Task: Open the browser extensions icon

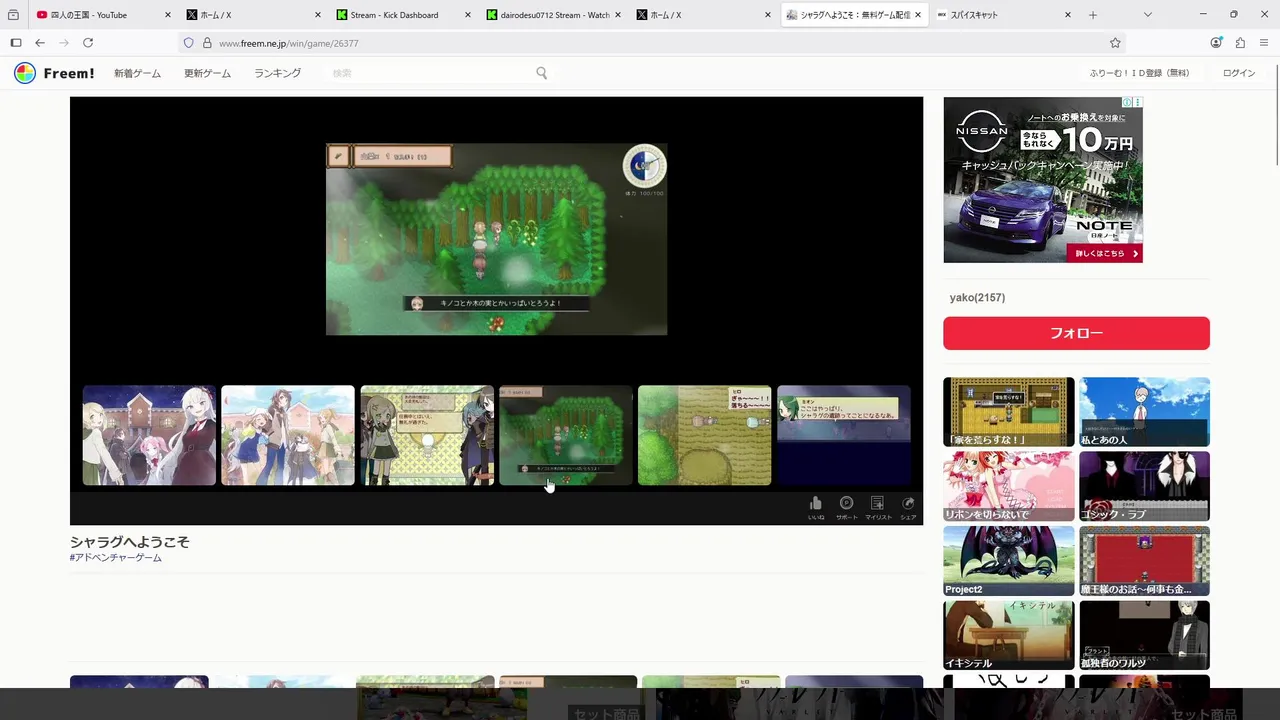Action: [1240, 43]
